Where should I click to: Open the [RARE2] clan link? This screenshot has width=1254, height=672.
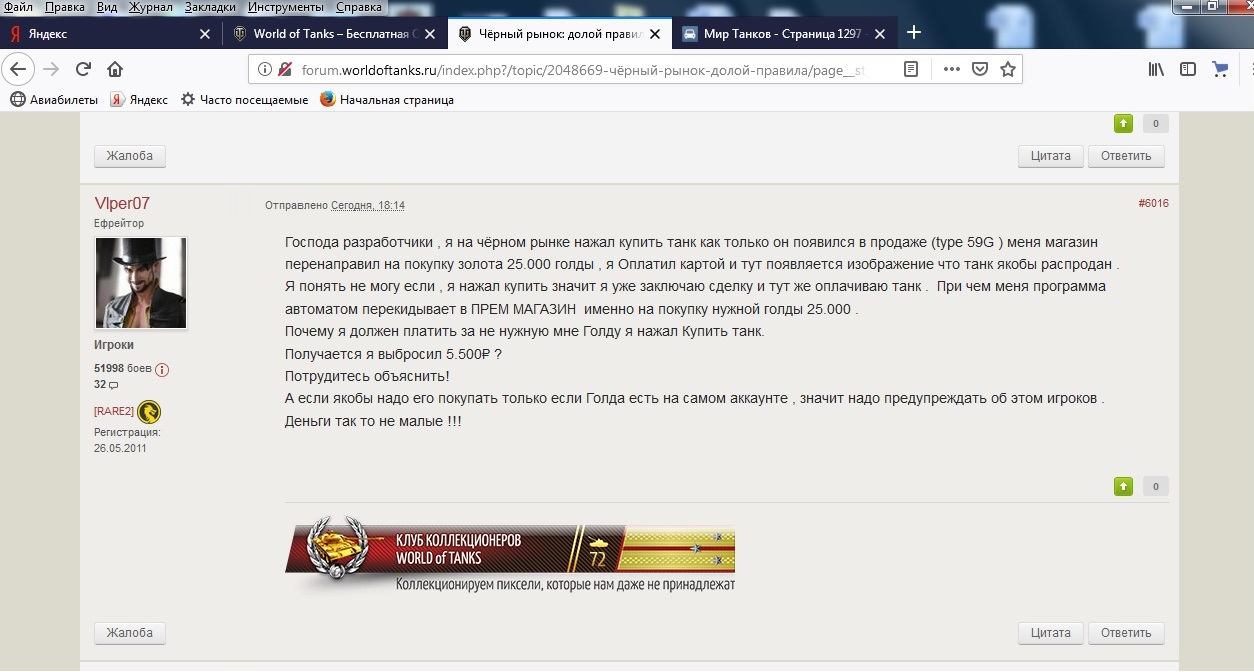[x=114, y=412]
